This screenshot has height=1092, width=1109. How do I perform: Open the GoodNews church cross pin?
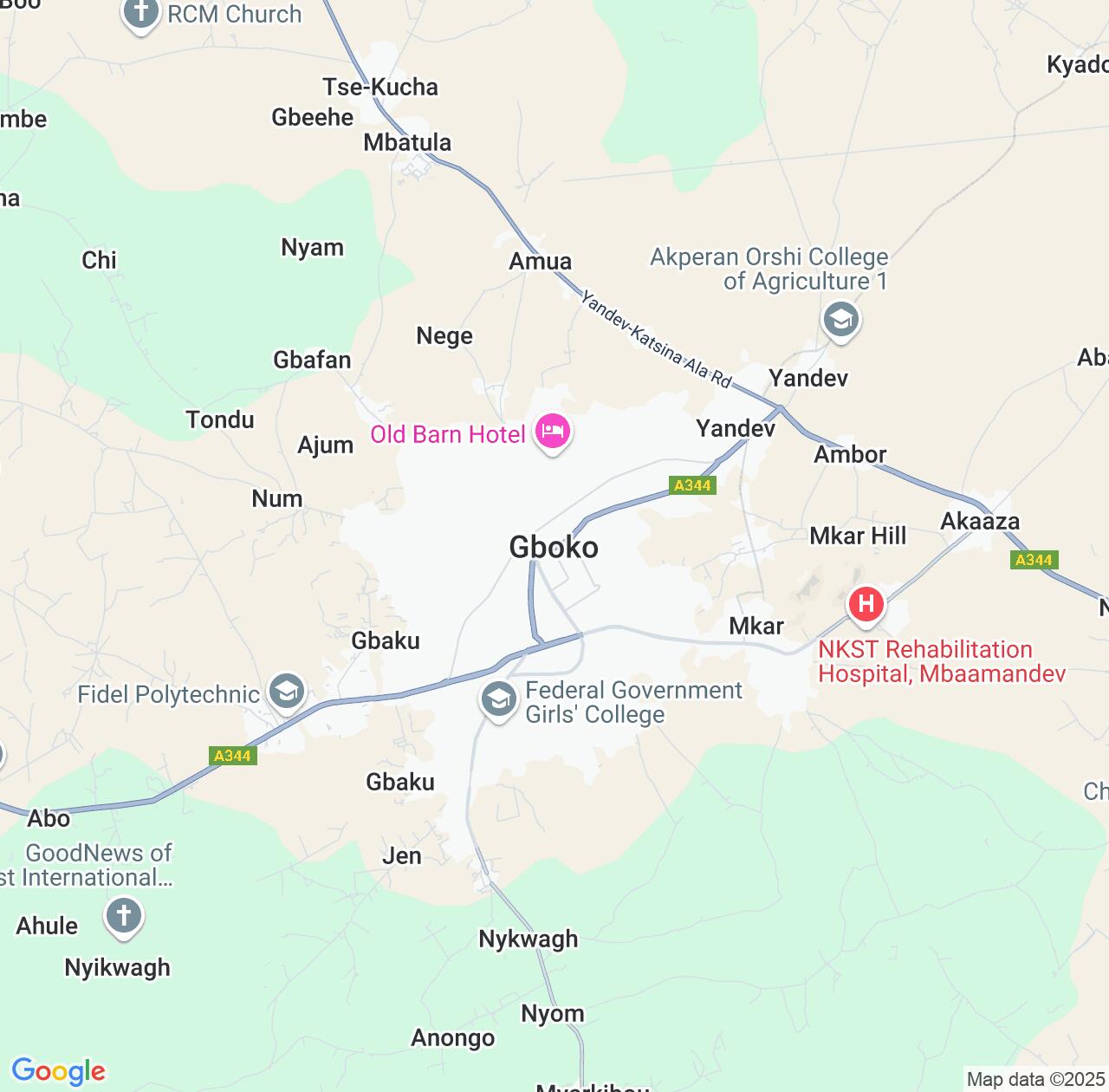coord(123,917)
